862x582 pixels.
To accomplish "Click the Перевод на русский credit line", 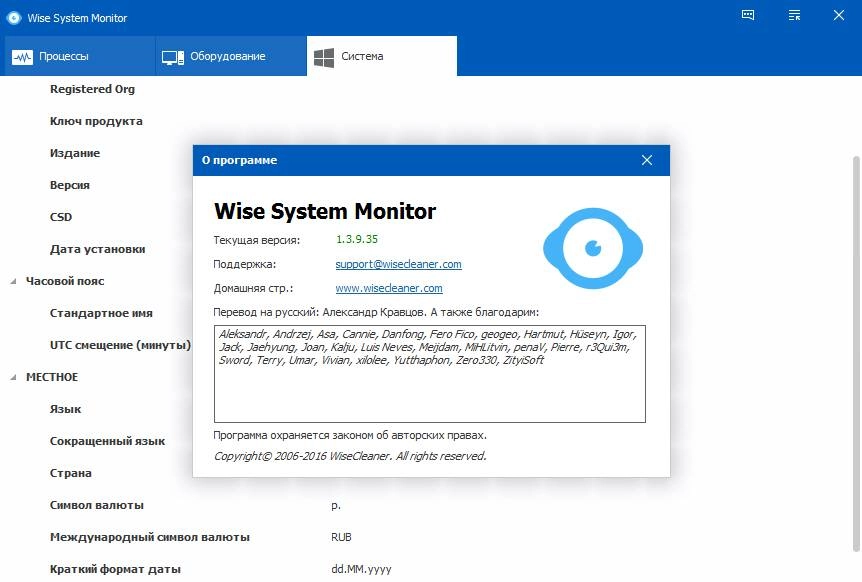I will coord(376,312).
